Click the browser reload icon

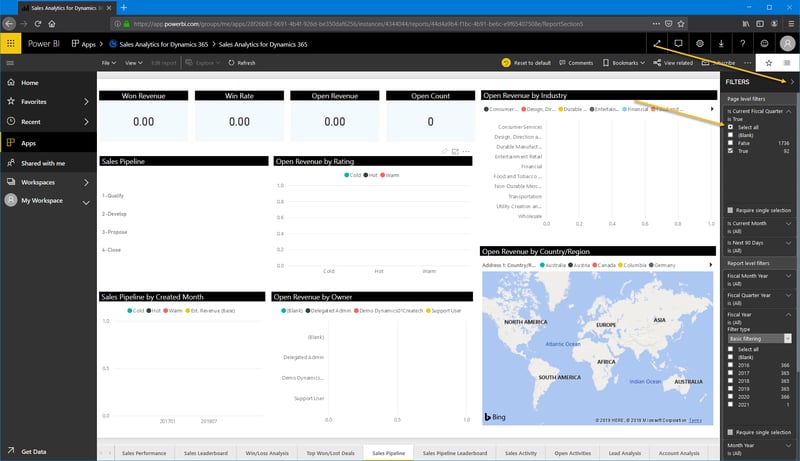(x=38, y=23)
